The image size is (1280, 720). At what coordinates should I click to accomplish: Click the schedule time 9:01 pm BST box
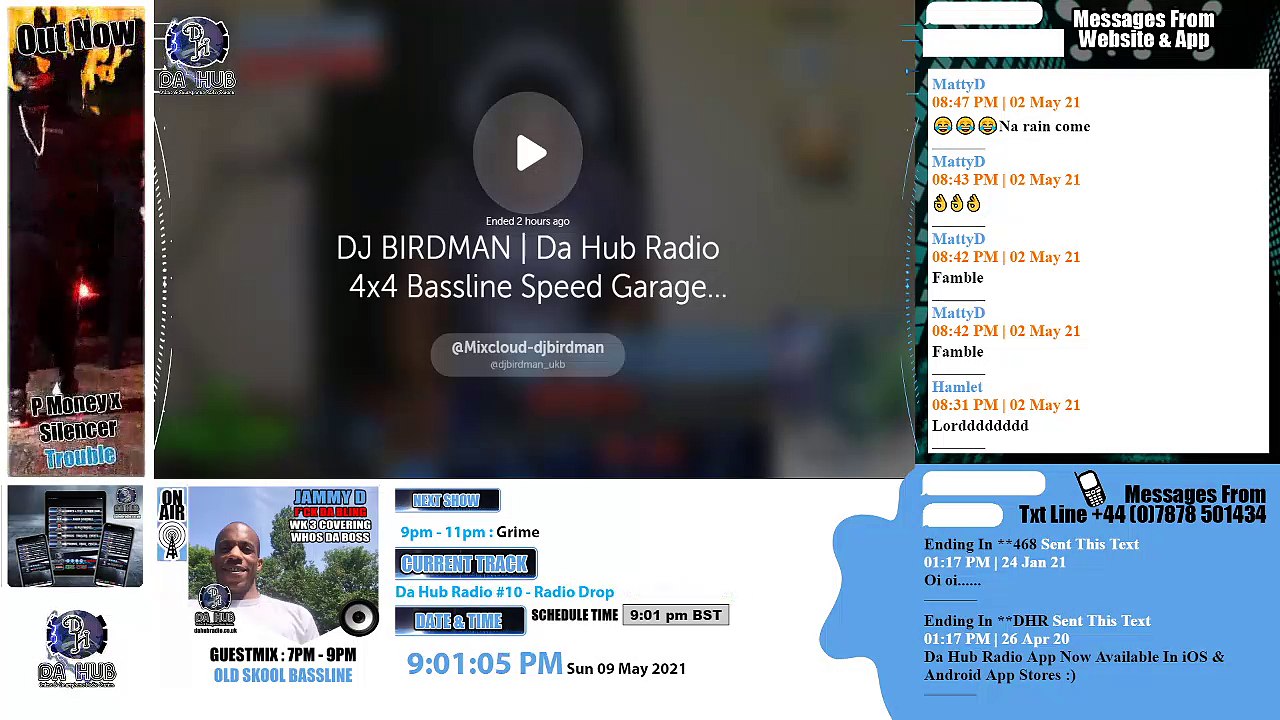click(676, 615)
